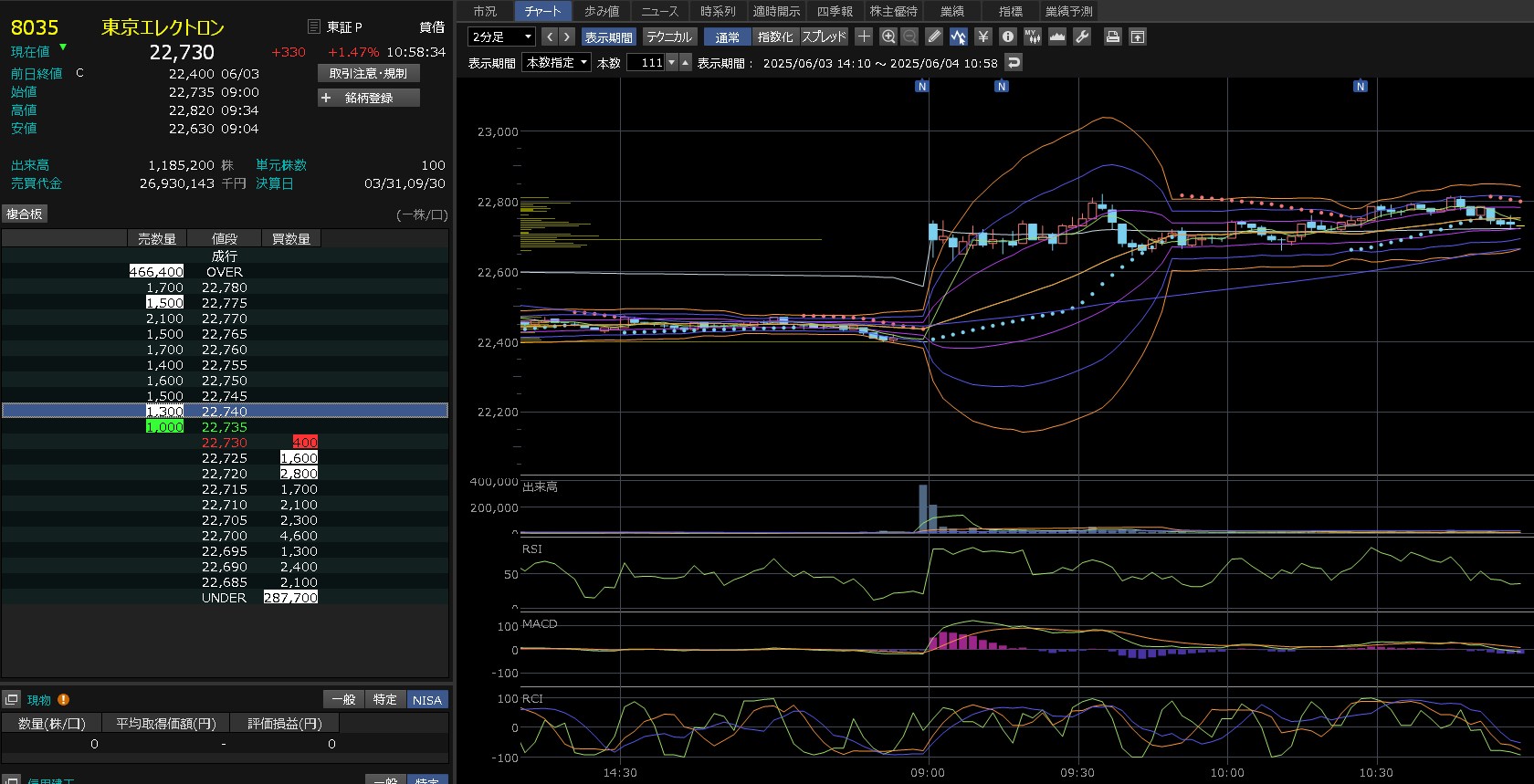Click the UNDER row quantity 287,700

pyautogui.click(x=290, y=598)
